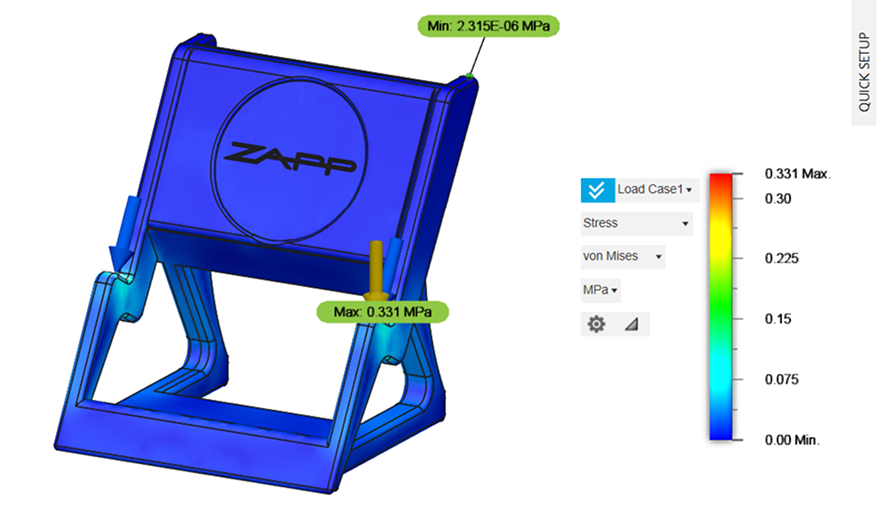Screen dimensions: 879x522
Task: Click the Max: 0.331 MPa label
Action: [383, 312]
